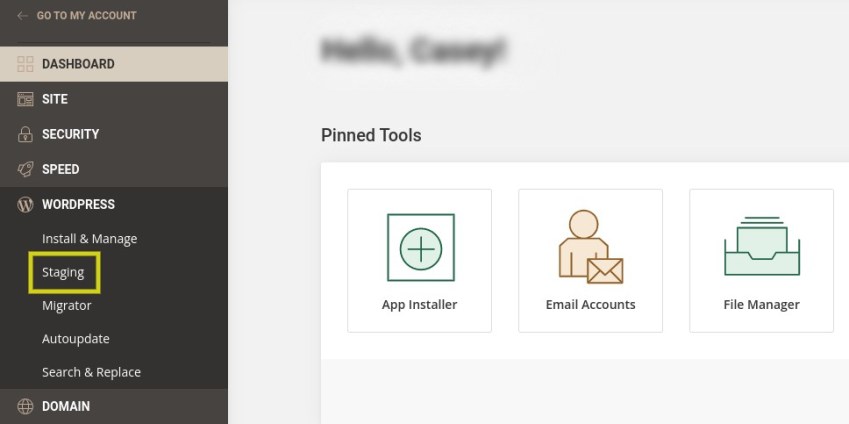Expand the Site section
The image size is (849, 424).
coord(55,99)
